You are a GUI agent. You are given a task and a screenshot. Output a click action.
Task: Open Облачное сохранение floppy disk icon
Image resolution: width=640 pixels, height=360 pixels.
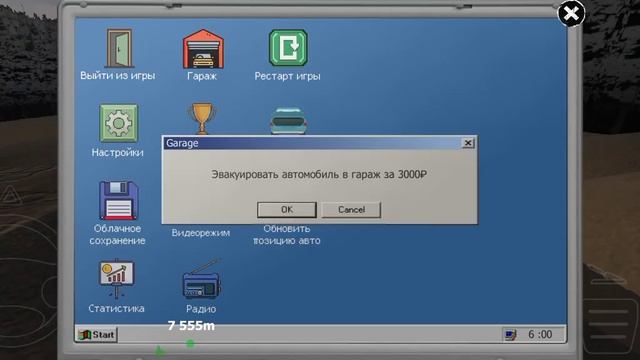[x=119, y=200]
